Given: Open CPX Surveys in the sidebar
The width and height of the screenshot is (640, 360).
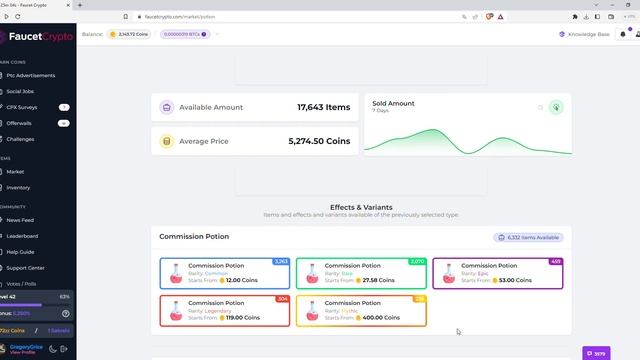Looking at the screenshot, I should coord(22,107).
